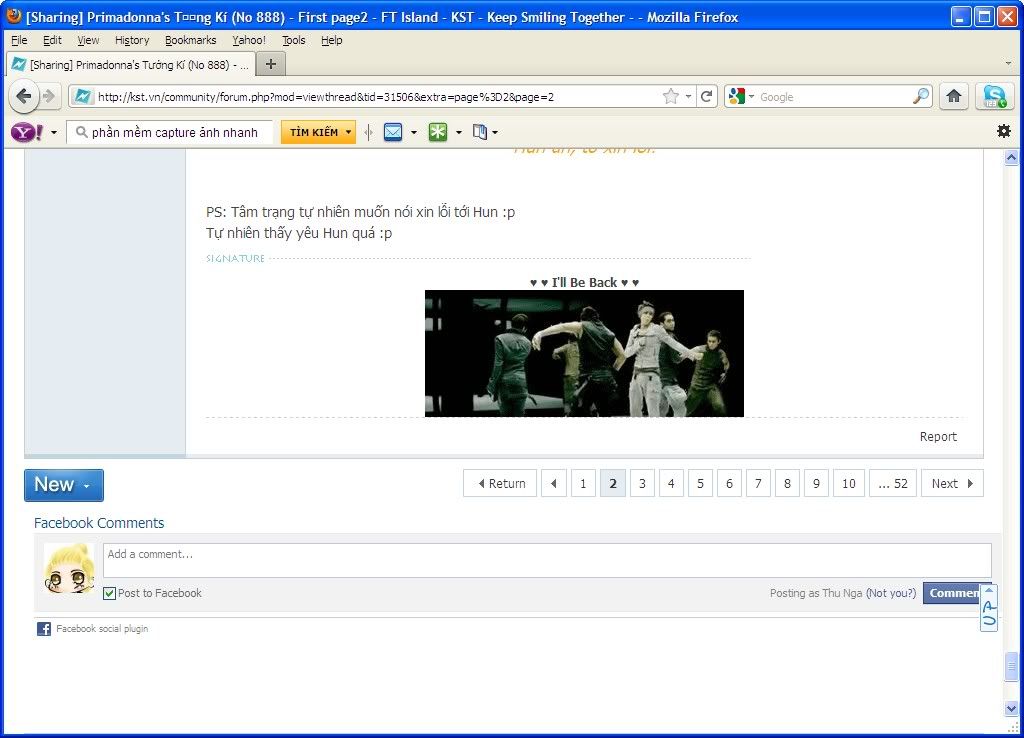Open the bookmark star dropdown arrow
The width and height of the screenshot is (1024, 738).
[x=688, y=97]
